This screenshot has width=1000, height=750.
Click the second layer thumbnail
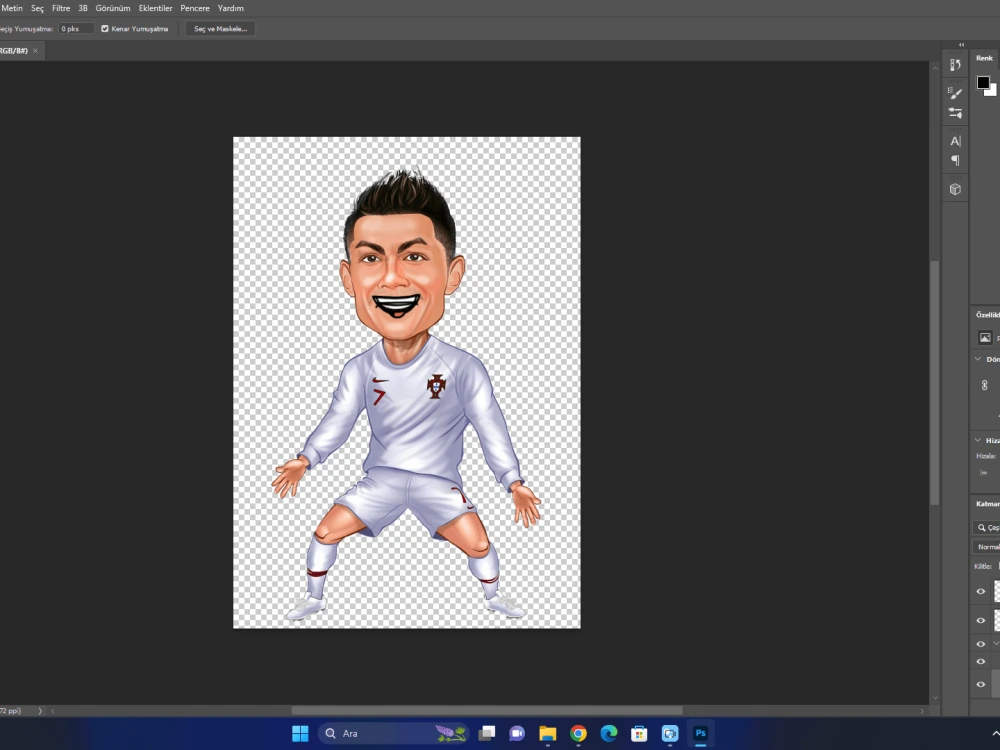[x=997, y=620]
